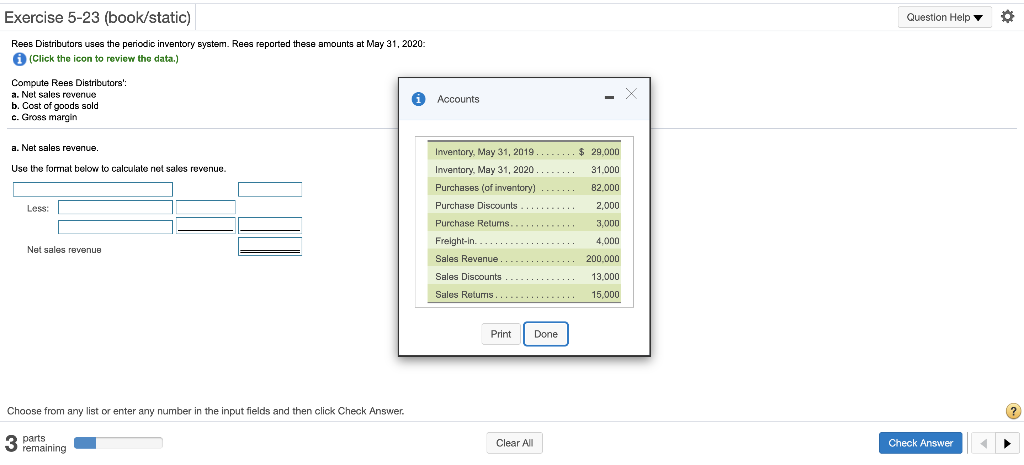Click the review the data link
Screen dimensions: 1024x465
click(x=103, y=59)
